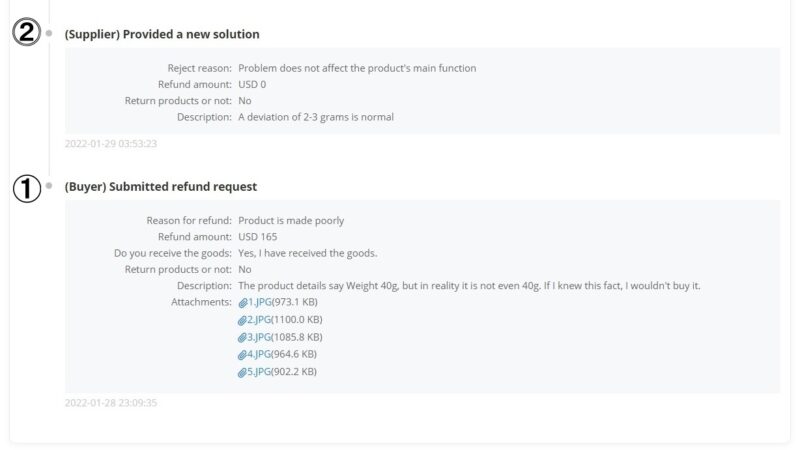Click the paperclip icon beside 1.JPG

pyautogui.click(x=243, y=303)
